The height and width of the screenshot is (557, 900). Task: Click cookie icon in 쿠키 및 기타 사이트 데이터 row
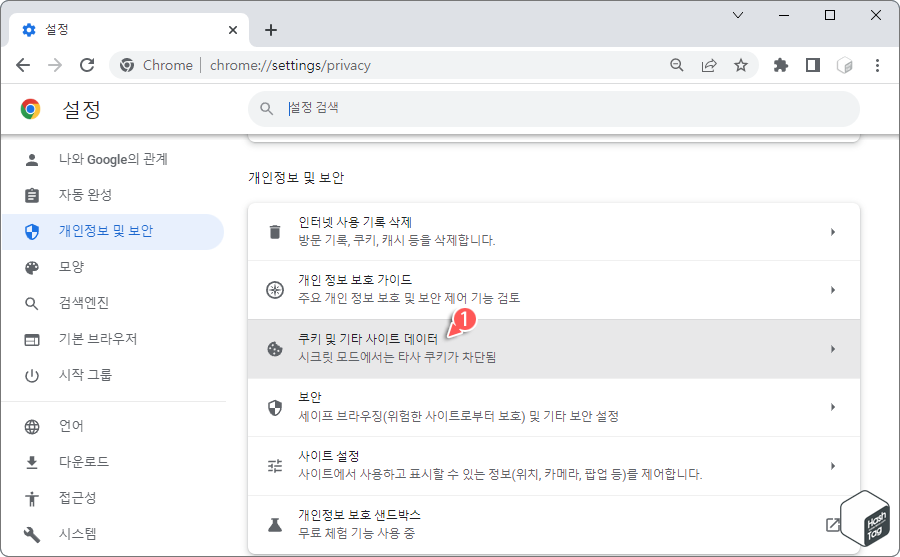[275, 349]
